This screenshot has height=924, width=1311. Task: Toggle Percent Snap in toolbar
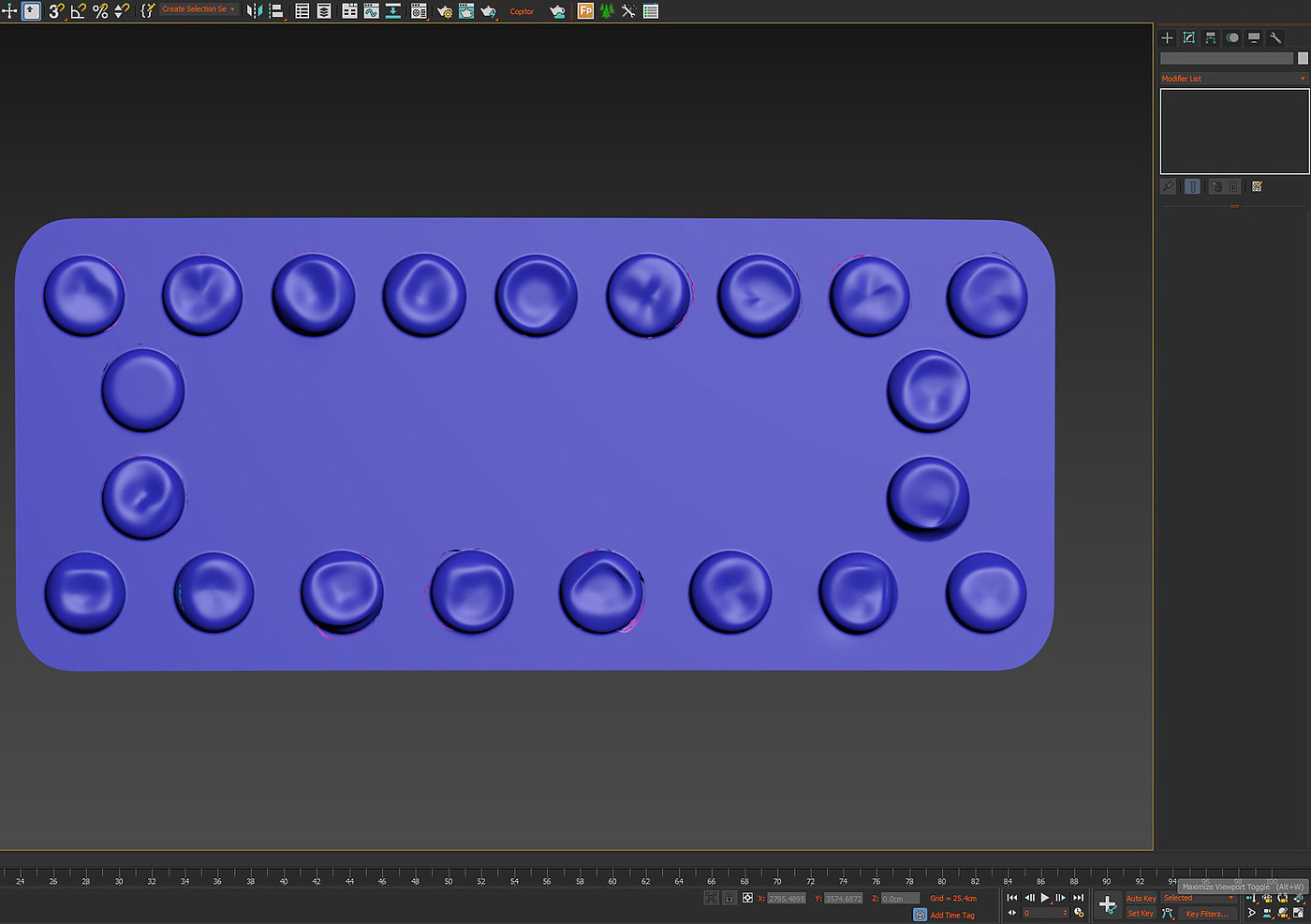point(100,11)
